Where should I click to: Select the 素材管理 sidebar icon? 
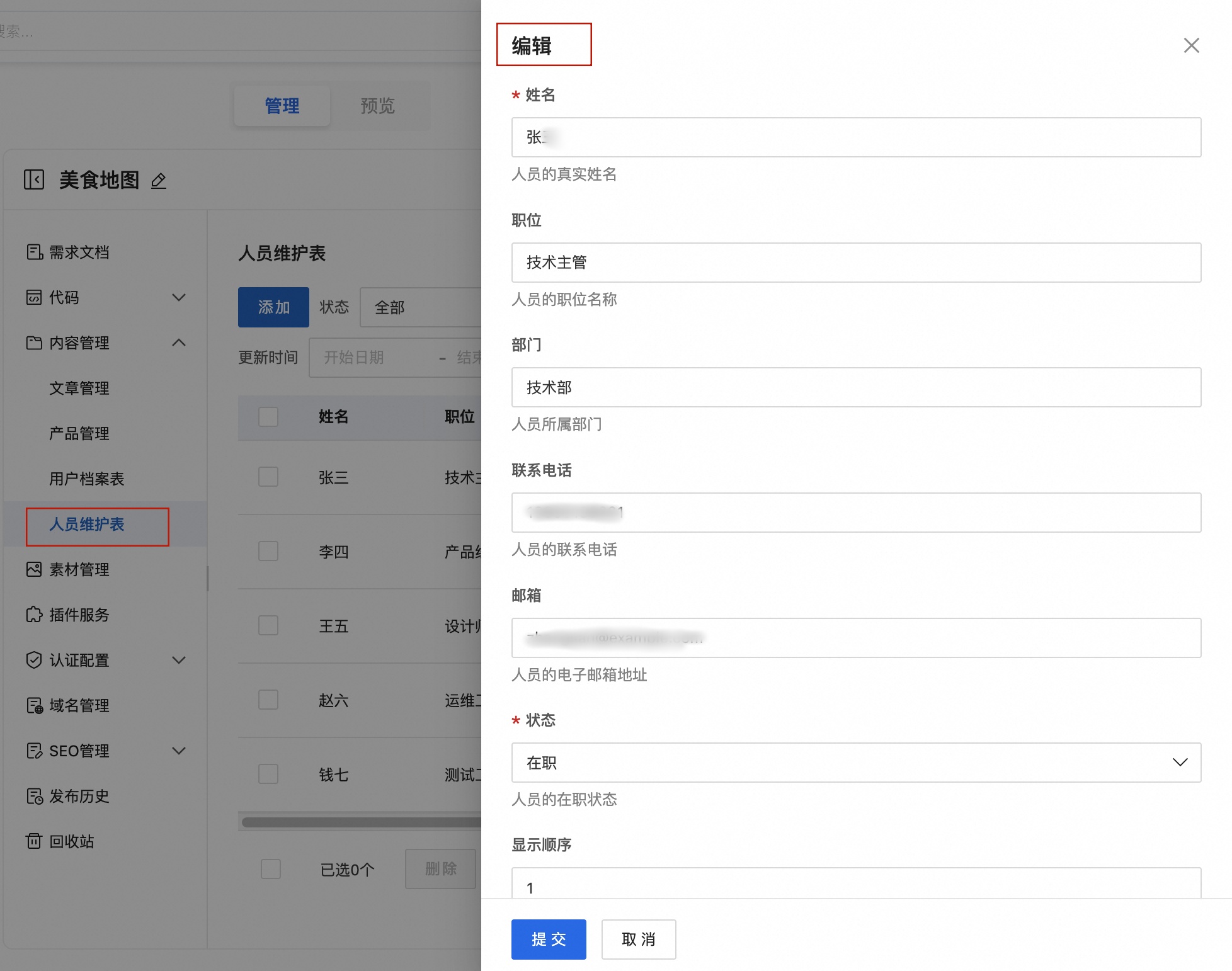click(x=35, y=569)
